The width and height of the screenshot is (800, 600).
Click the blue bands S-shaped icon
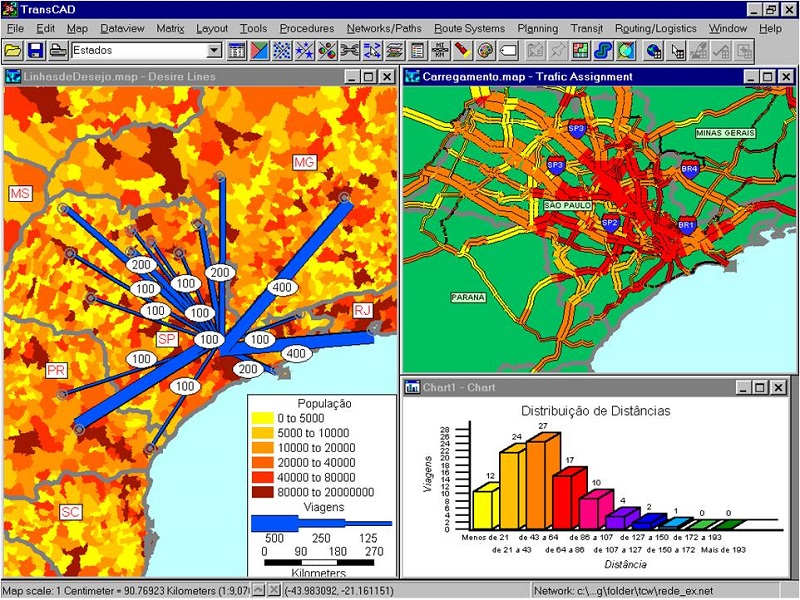[603, 51]
